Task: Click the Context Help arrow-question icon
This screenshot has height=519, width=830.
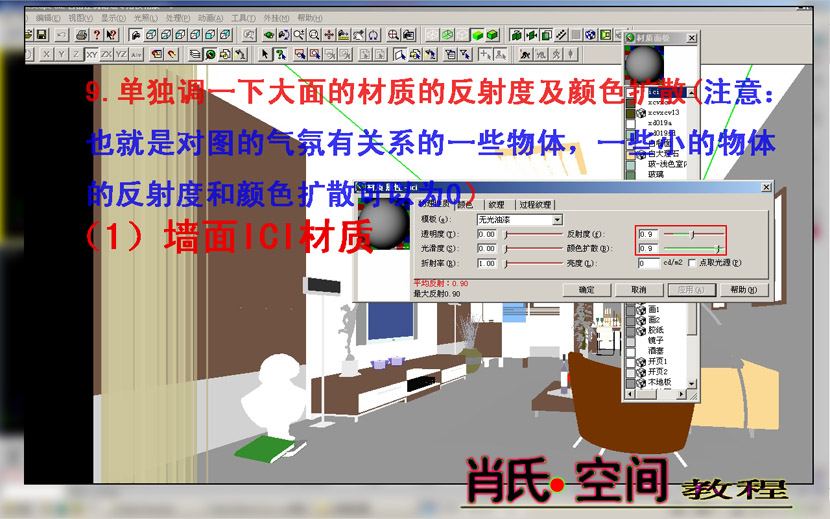Action: click(x=111, y=35)
